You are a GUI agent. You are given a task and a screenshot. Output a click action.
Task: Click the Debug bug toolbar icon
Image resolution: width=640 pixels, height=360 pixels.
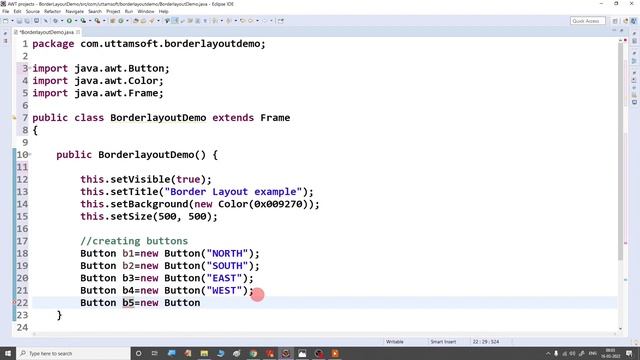click(56, 21)
